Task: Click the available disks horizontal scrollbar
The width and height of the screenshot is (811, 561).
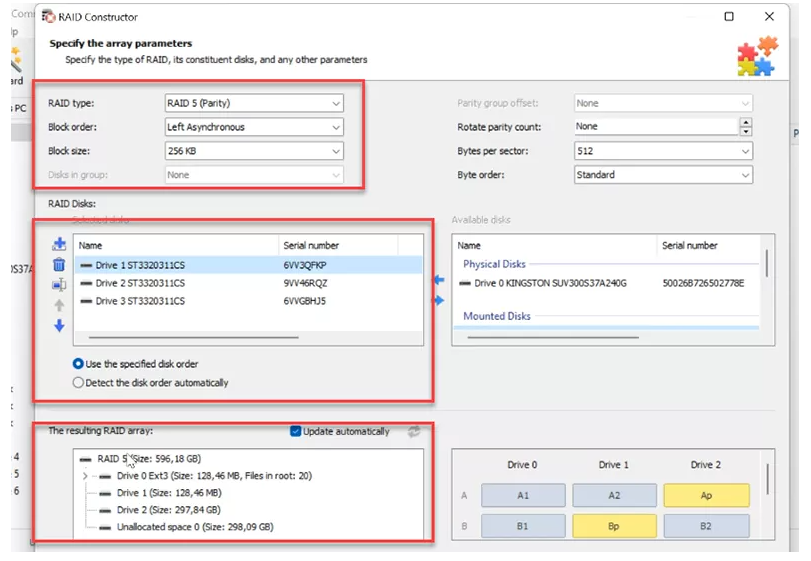Action: click(x=553, y=338)
